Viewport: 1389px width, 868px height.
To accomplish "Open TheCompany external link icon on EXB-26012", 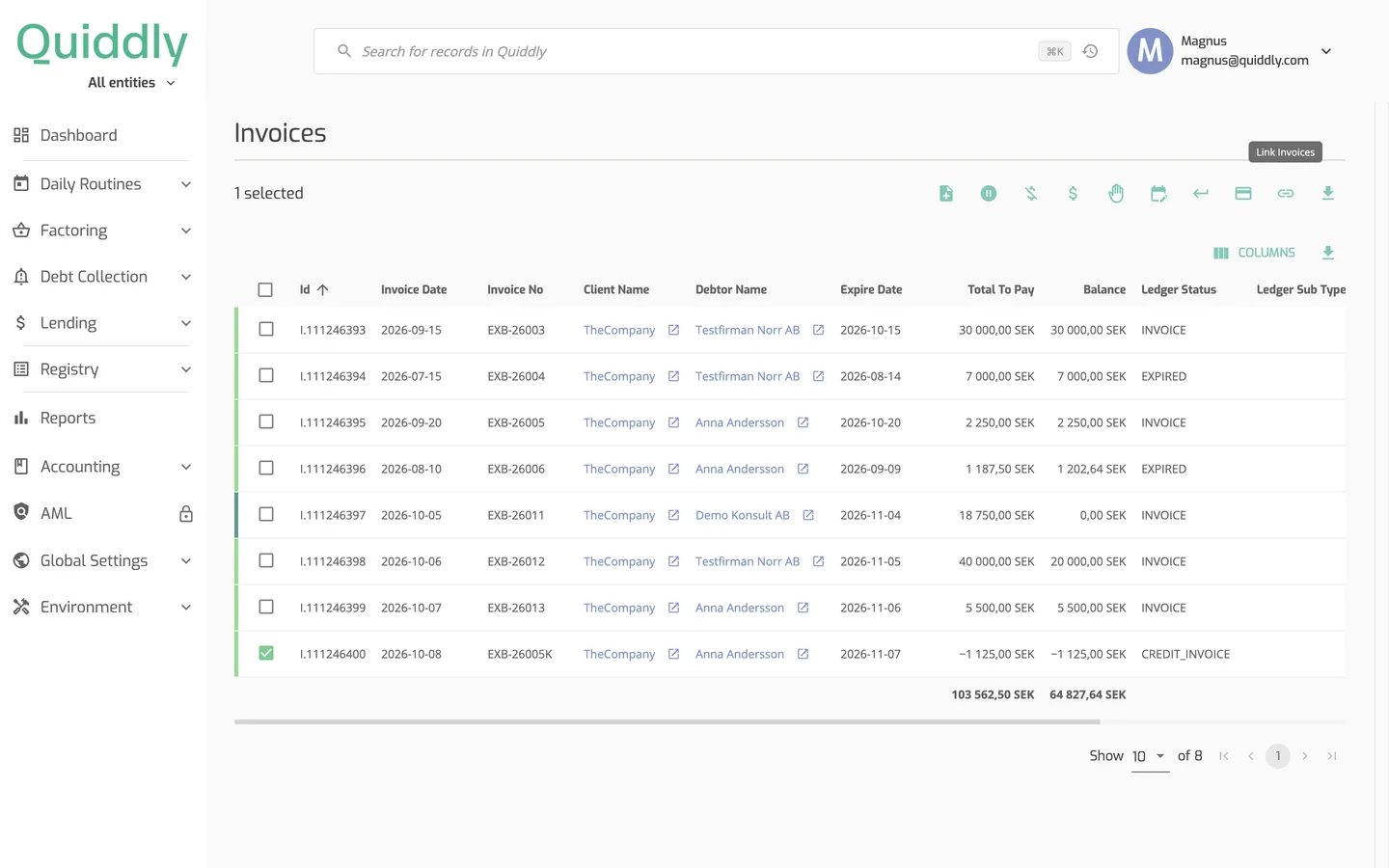I will point(673,561).
